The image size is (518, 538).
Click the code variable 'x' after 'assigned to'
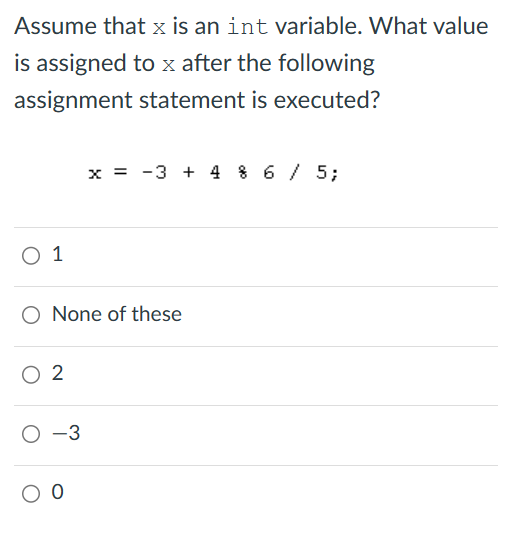tap(168, 65)
